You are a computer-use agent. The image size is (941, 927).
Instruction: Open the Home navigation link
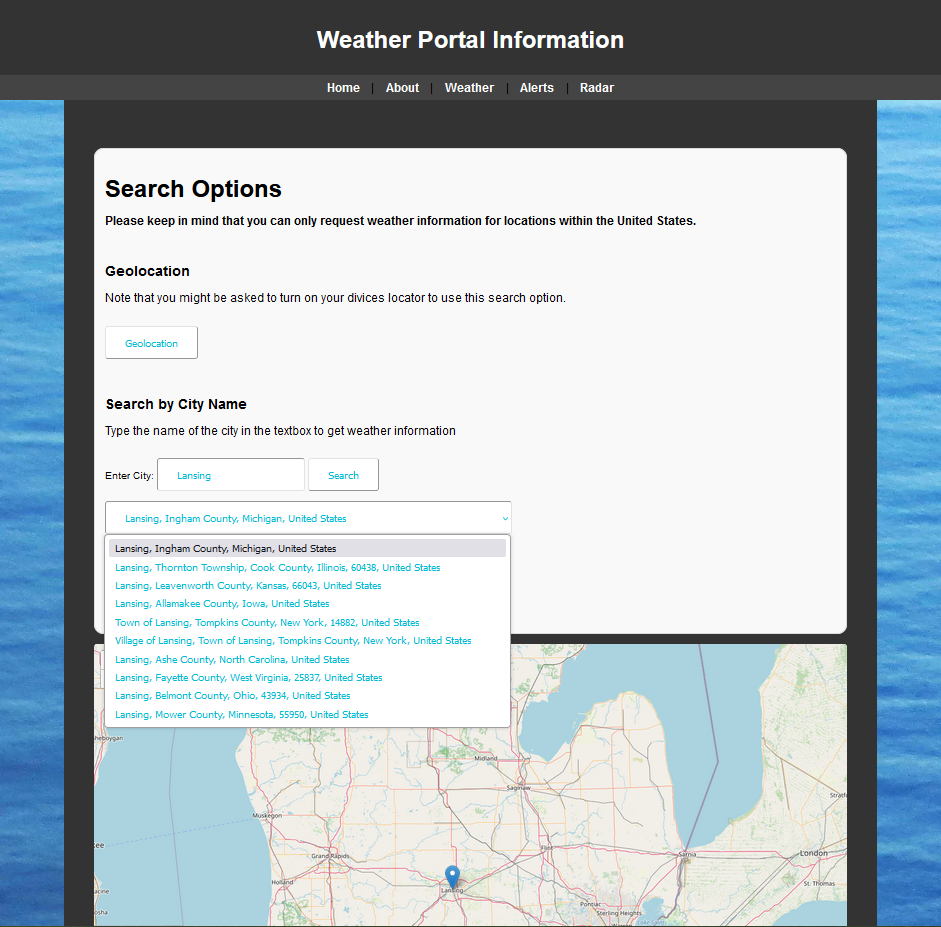(343, 88)
